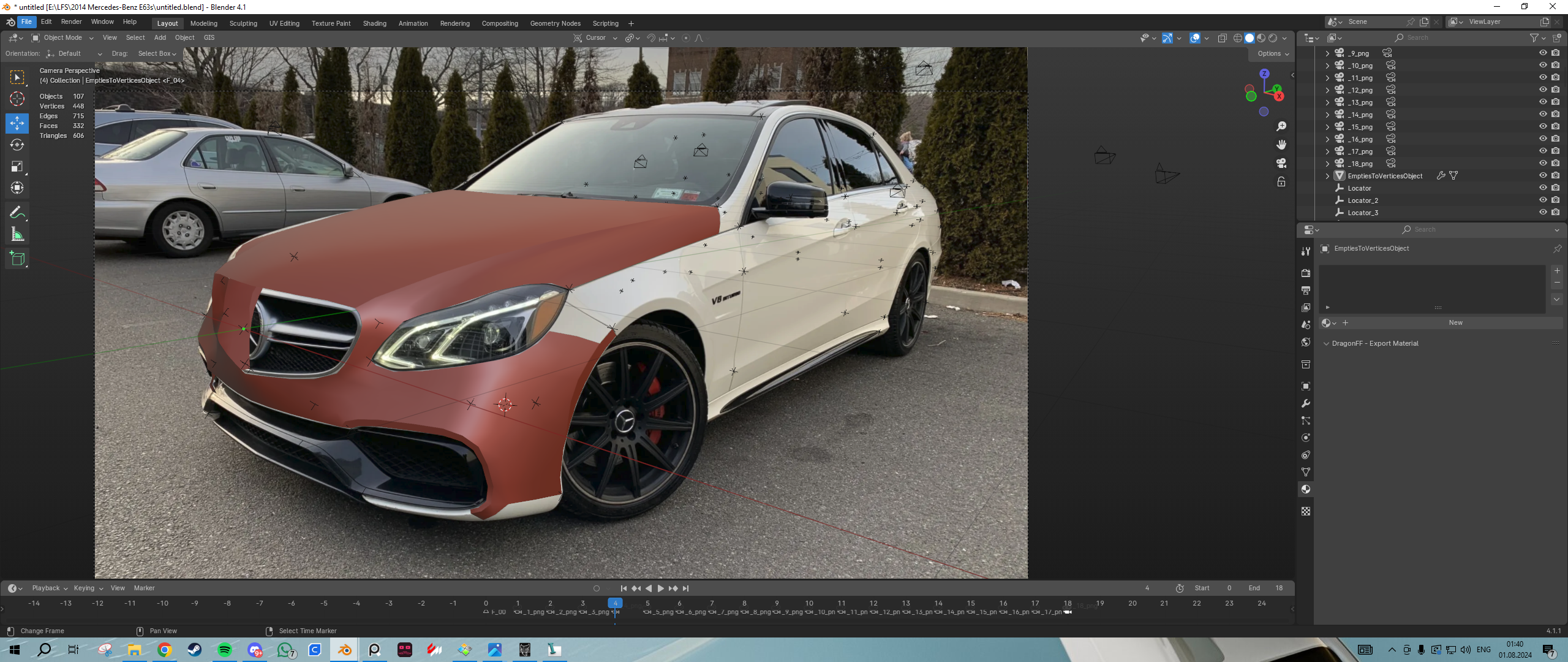Expand the _12_png outliner item
1568x662 pixels.
tap(1327, 90)
